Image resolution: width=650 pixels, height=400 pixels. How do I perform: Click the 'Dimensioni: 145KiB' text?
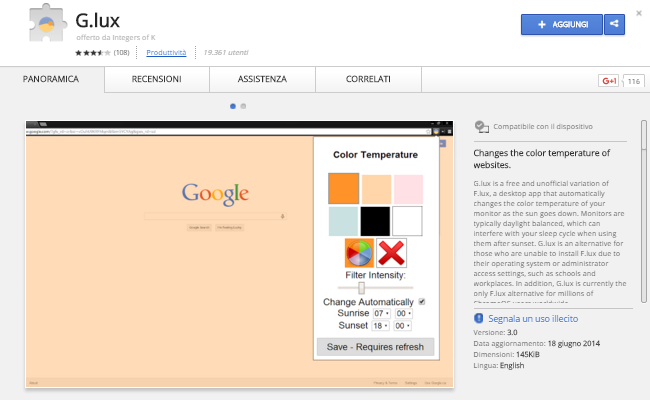[506, 354]
